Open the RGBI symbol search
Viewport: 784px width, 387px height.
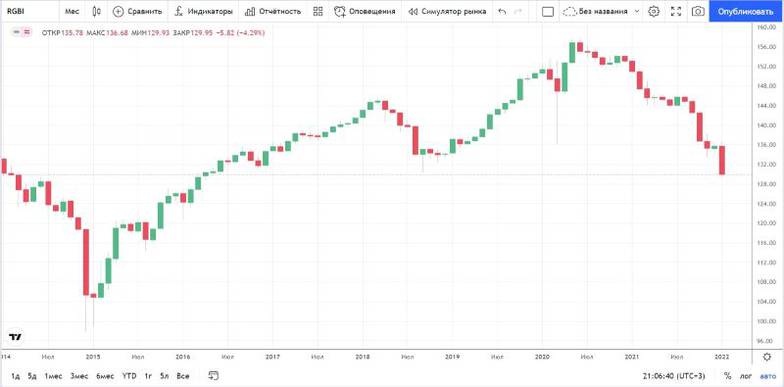coord(16,11)
